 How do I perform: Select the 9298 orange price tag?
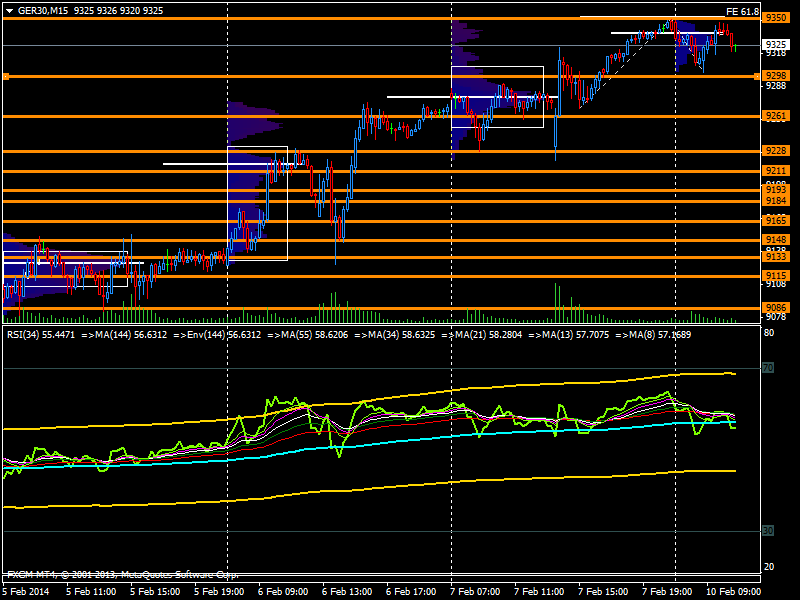(x=775, y=76)
